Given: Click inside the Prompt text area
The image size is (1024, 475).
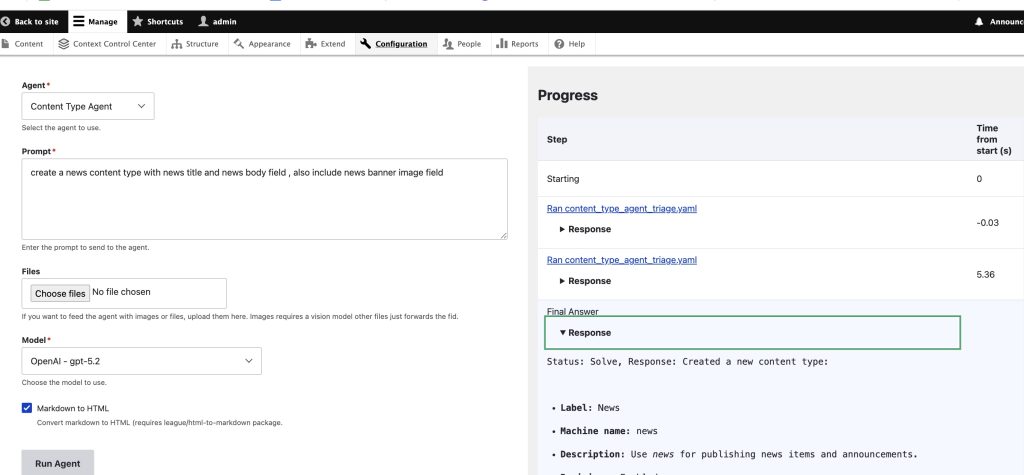Looking at the screenshot, I should pos(264,198).
